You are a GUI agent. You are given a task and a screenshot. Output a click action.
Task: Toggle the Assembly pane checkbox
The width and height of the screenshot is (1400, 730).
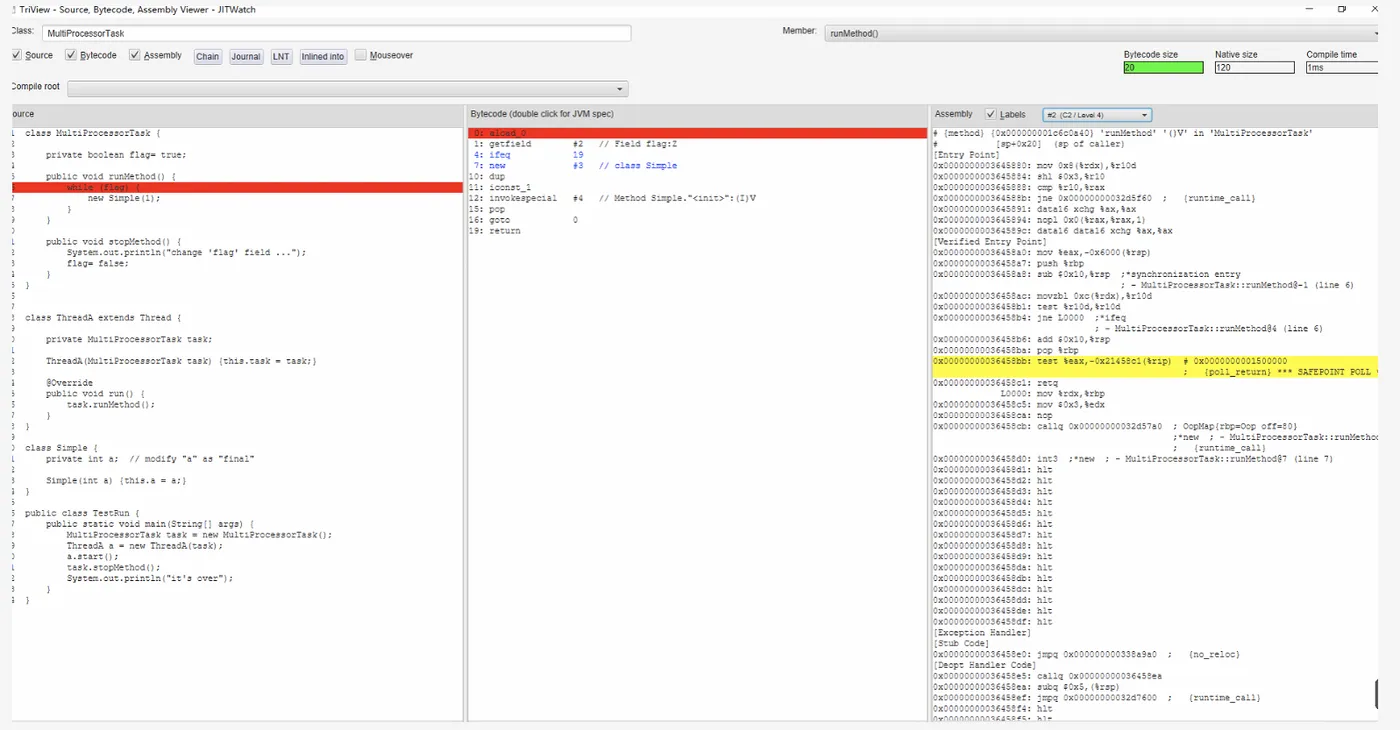coord(135,55)
